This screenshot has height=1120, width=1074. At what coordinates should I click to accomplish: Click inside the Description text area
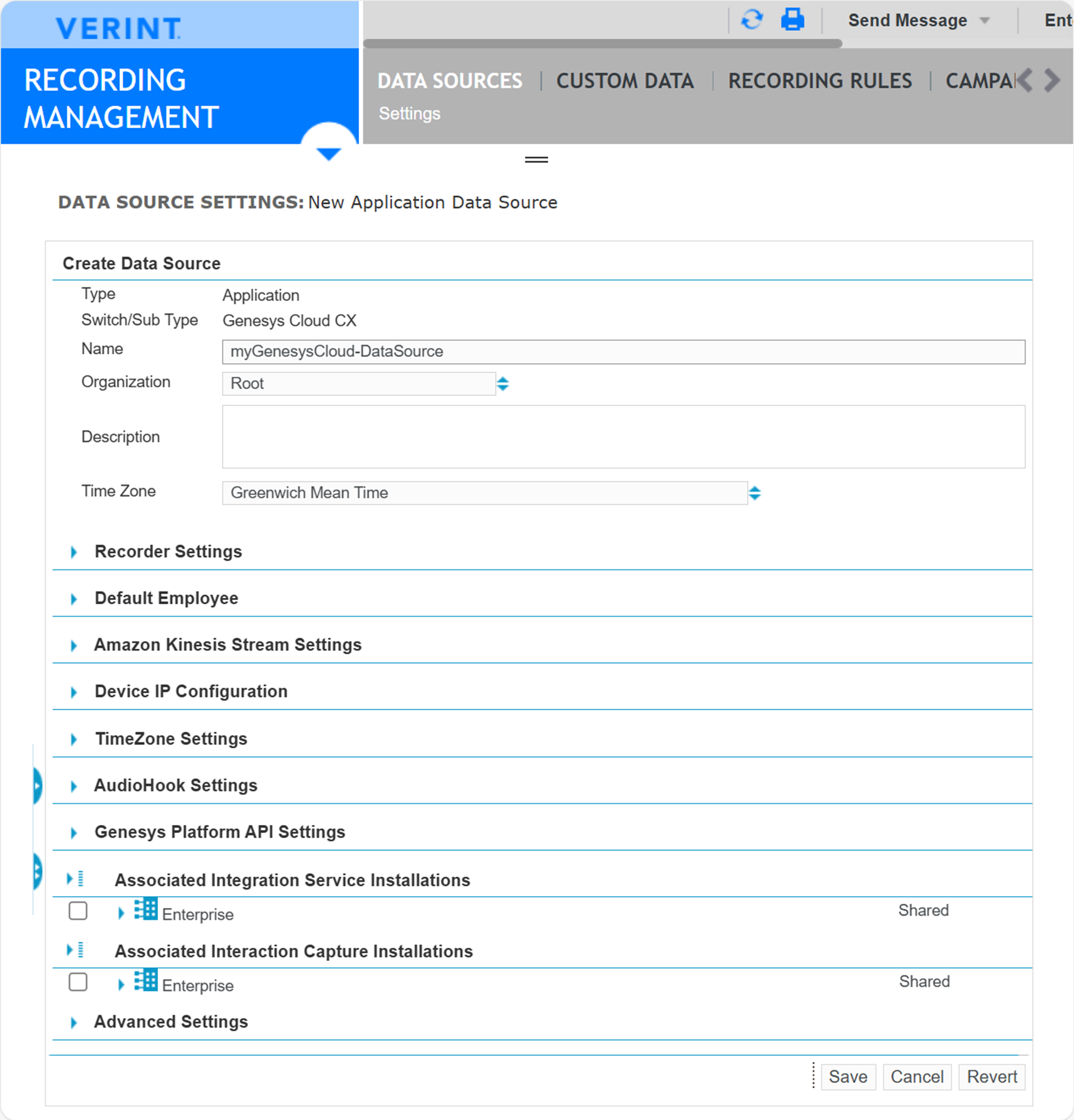click(623, 436)
